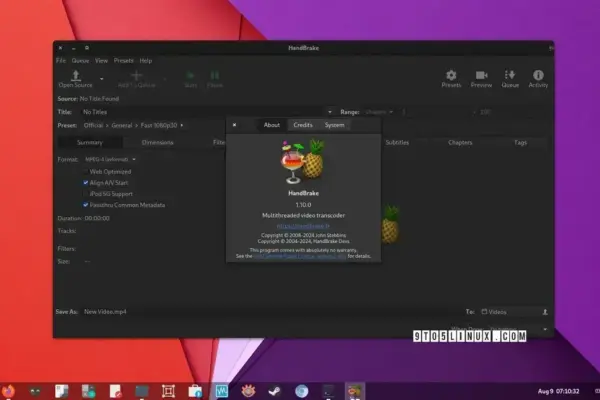Switch to the Subtitles tab
Image resolution: width=600 pixels, height=400 pixels.
[397, 142]
